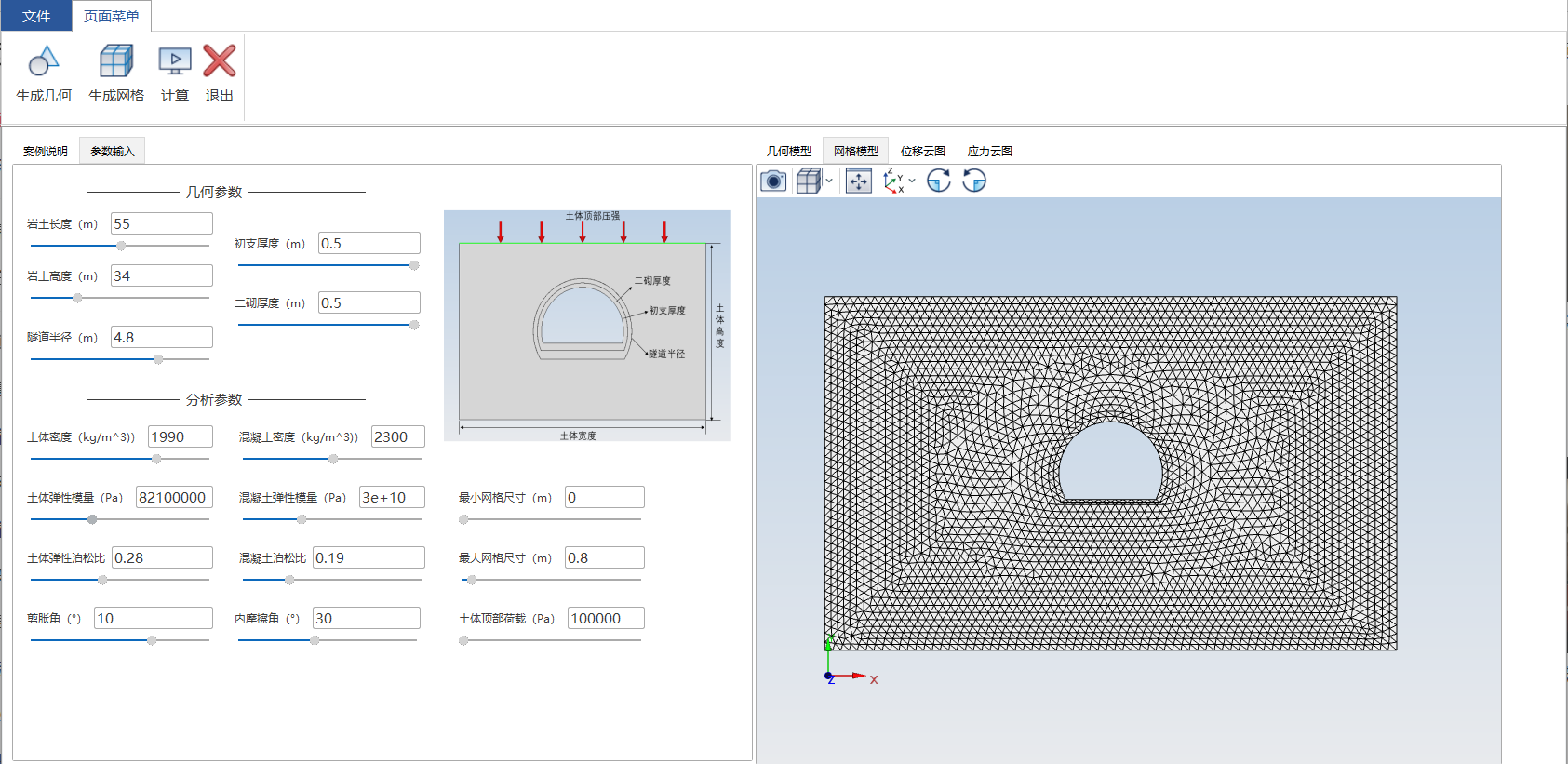Click the 土体顶部荷载 slider handle
This screenshot has width=1568, height=764.
coord(463,640)
